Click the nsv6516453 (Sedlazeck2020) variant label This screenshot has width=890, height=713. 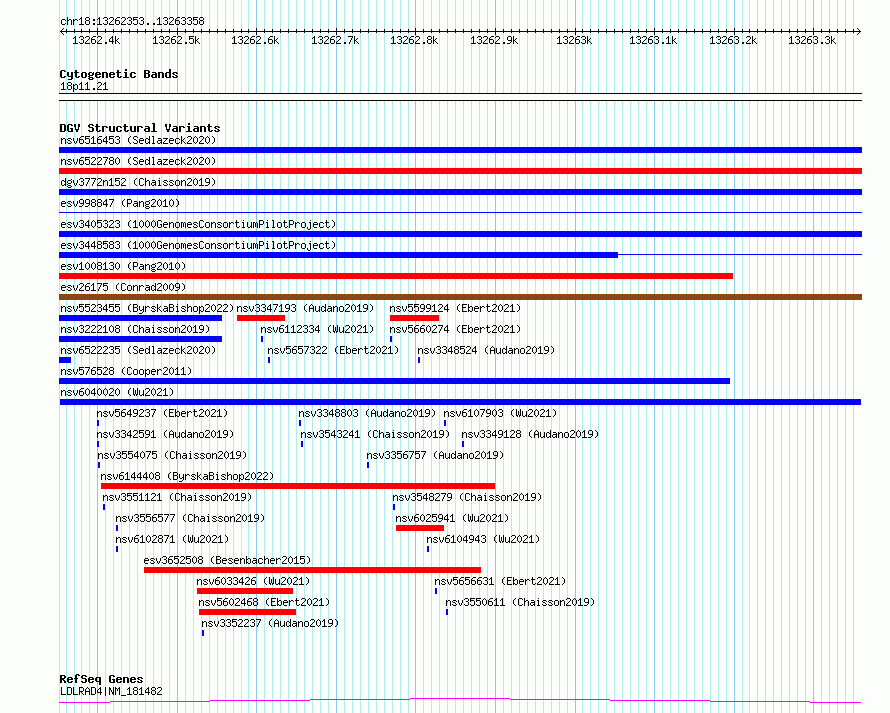click(138, 140)
